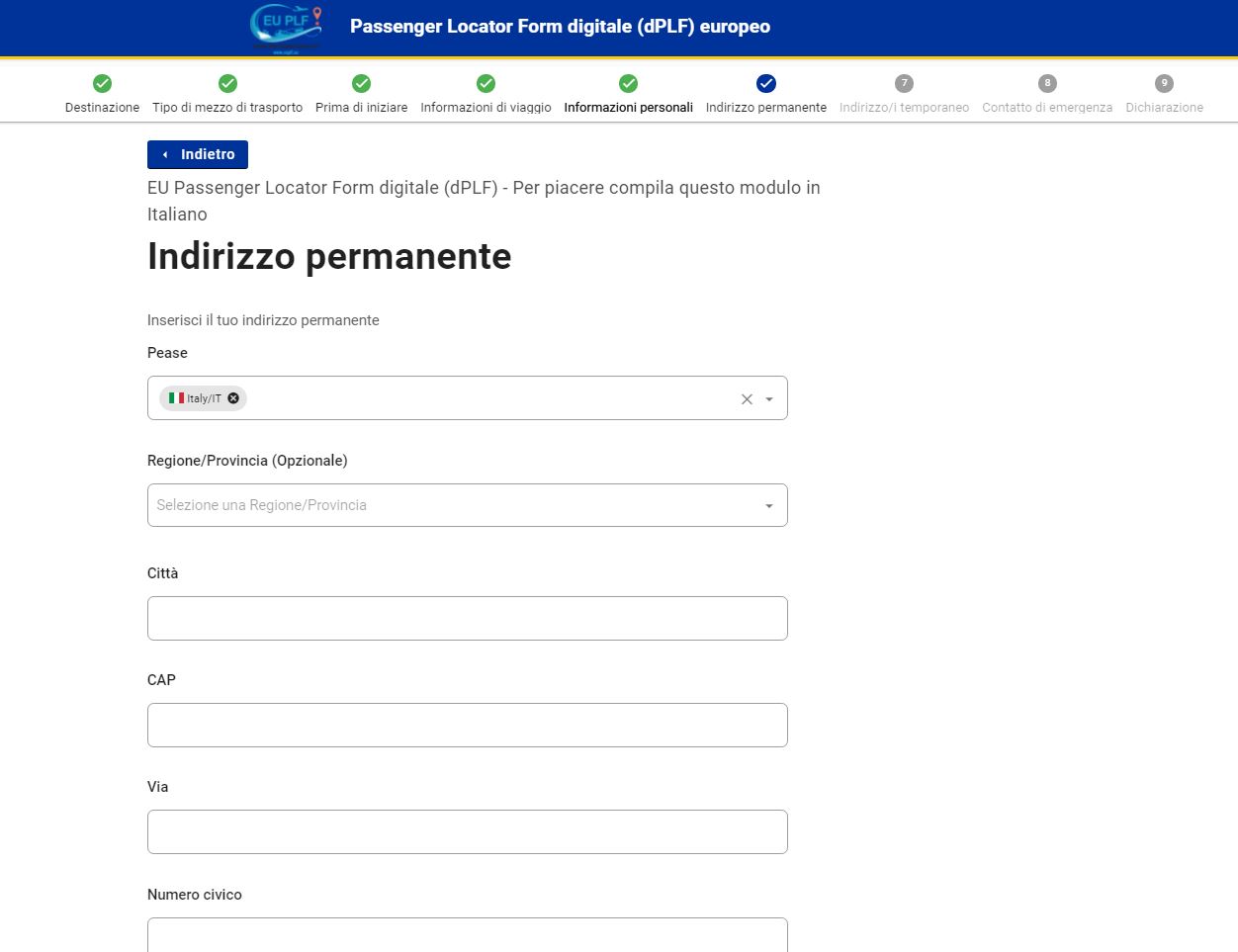Open the Regione/Provincia dropdown
The width and height of the screenshot is (1238, 952).
click(468, 505)
